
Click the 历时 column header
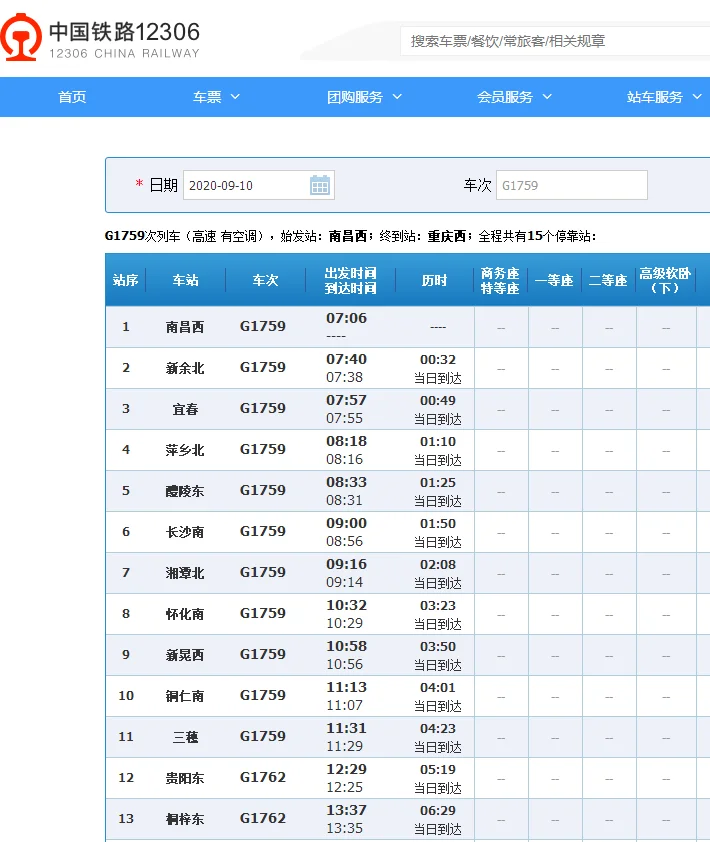coord(434,280)
